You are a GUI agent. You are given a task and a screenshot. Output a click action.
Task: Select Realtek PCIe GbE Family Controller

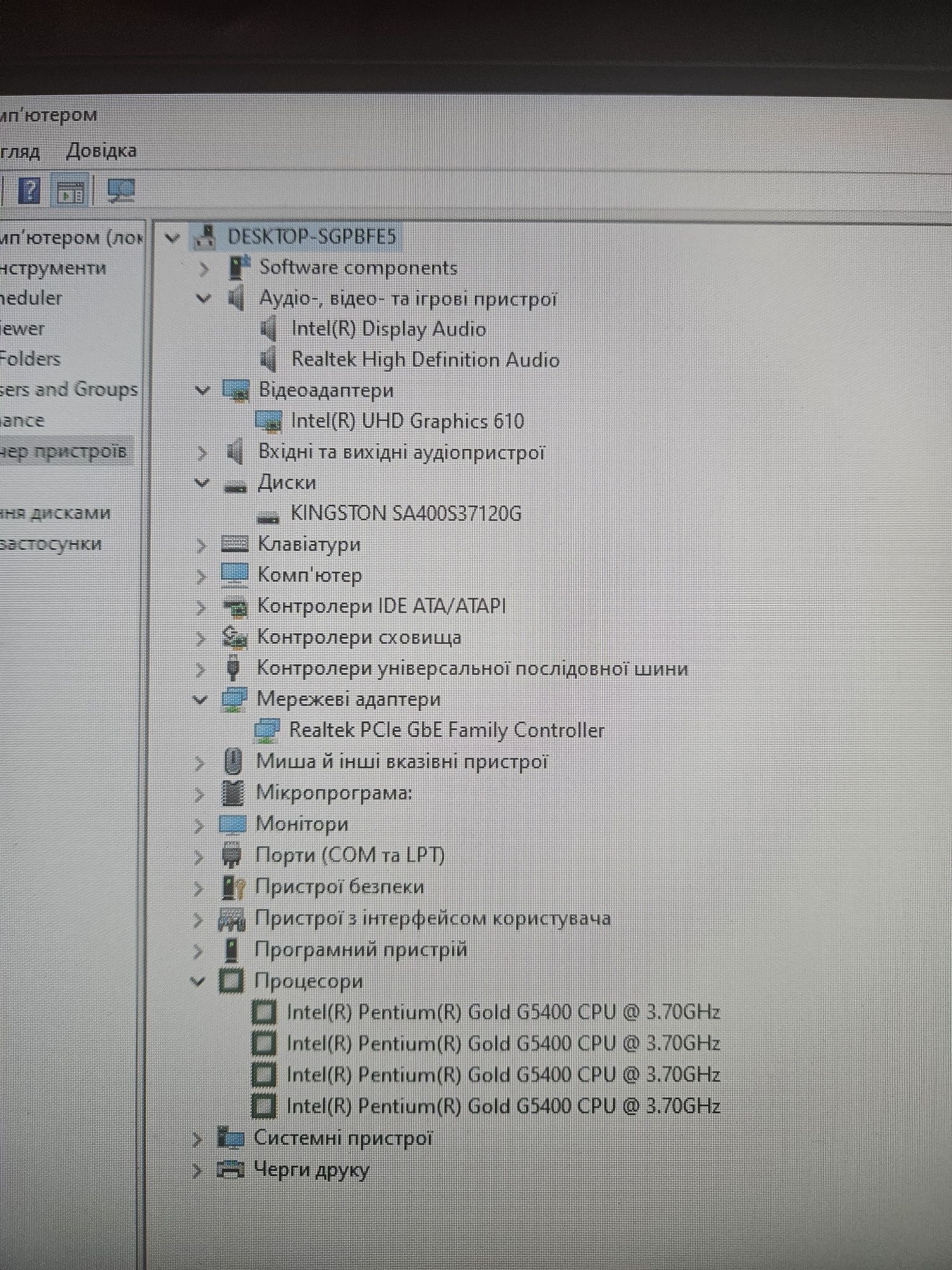(447, 730)
